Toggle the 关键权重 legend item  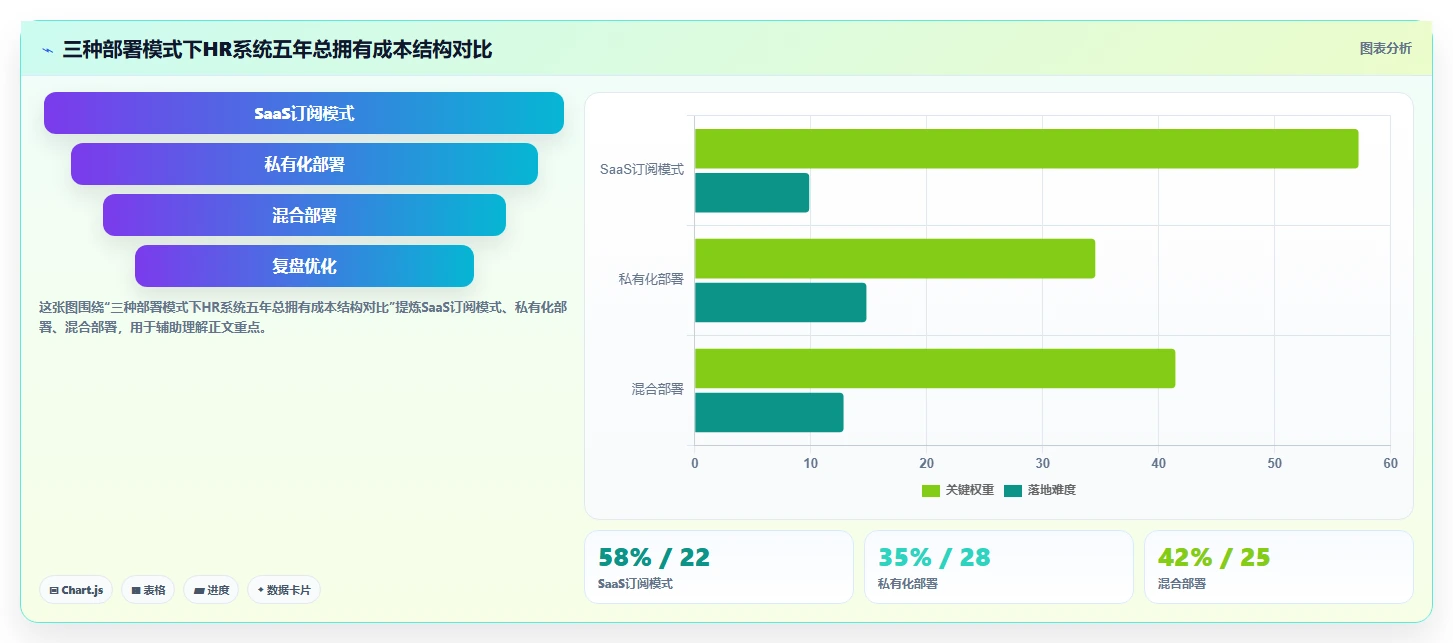pyautogui.click(x=958, y=490)
